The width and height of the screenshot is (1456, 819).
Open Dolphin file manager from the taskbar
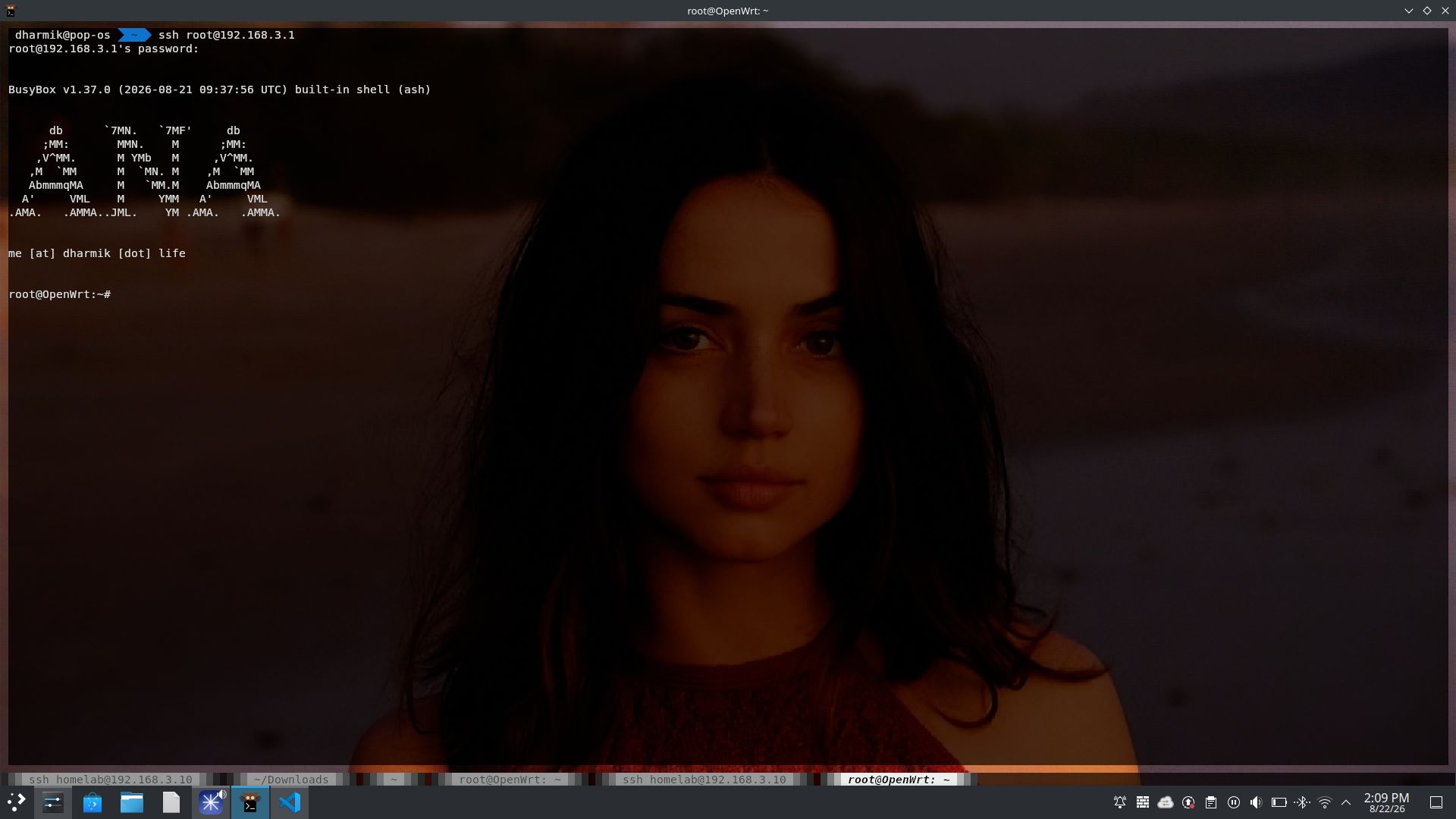132,802
